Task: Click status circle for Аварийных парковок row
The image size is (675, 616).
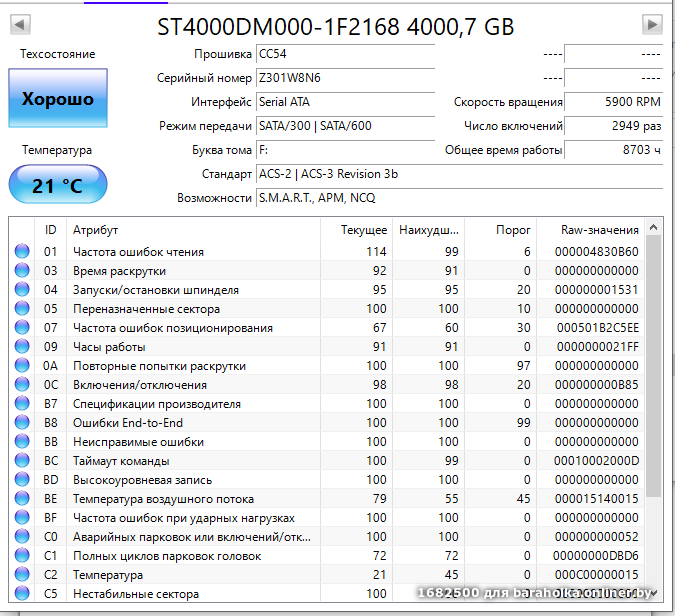Action: pos(22,536)
